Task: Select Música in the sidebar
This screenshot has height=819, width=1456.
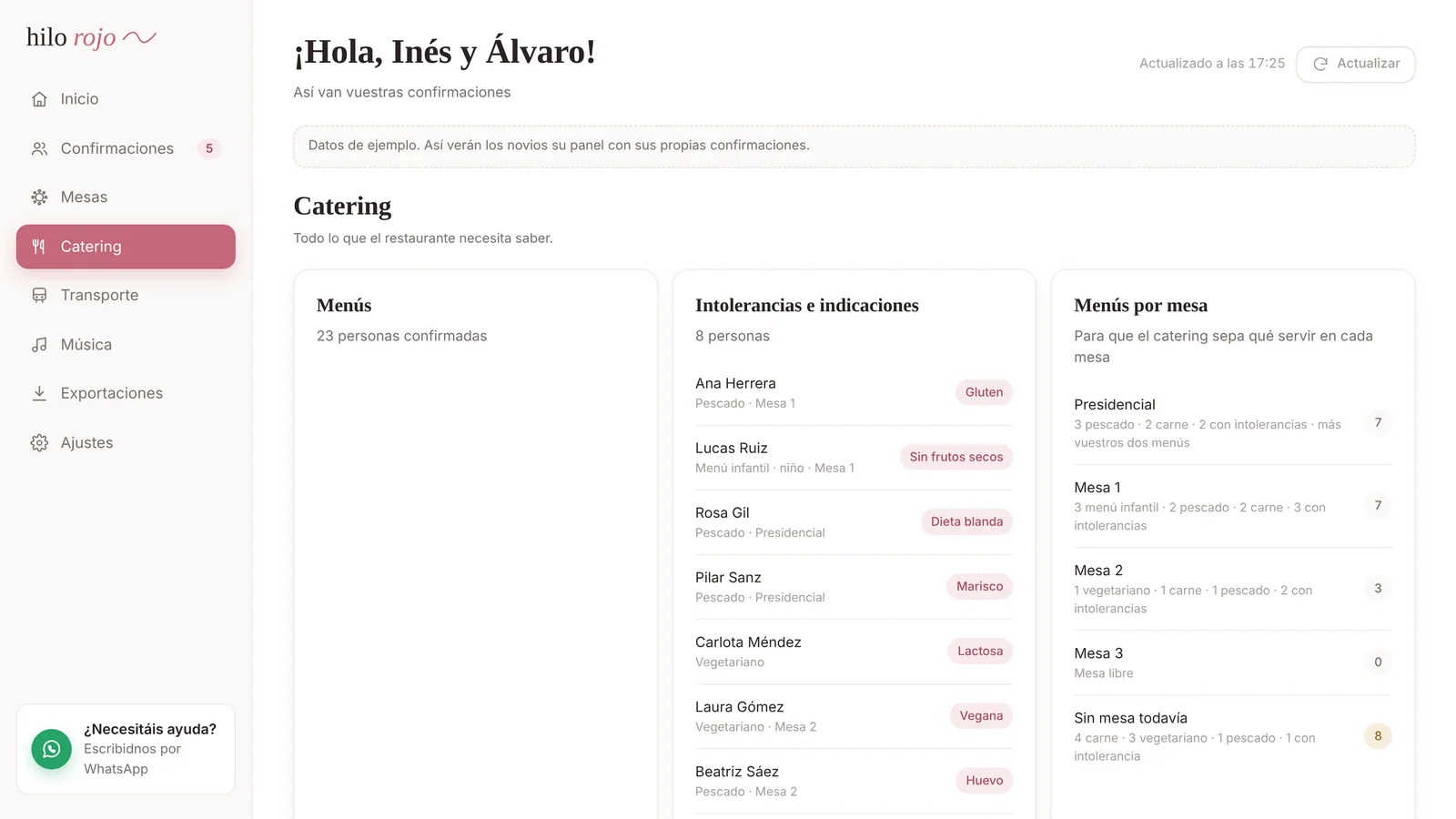Action: [x=126, y=345]
